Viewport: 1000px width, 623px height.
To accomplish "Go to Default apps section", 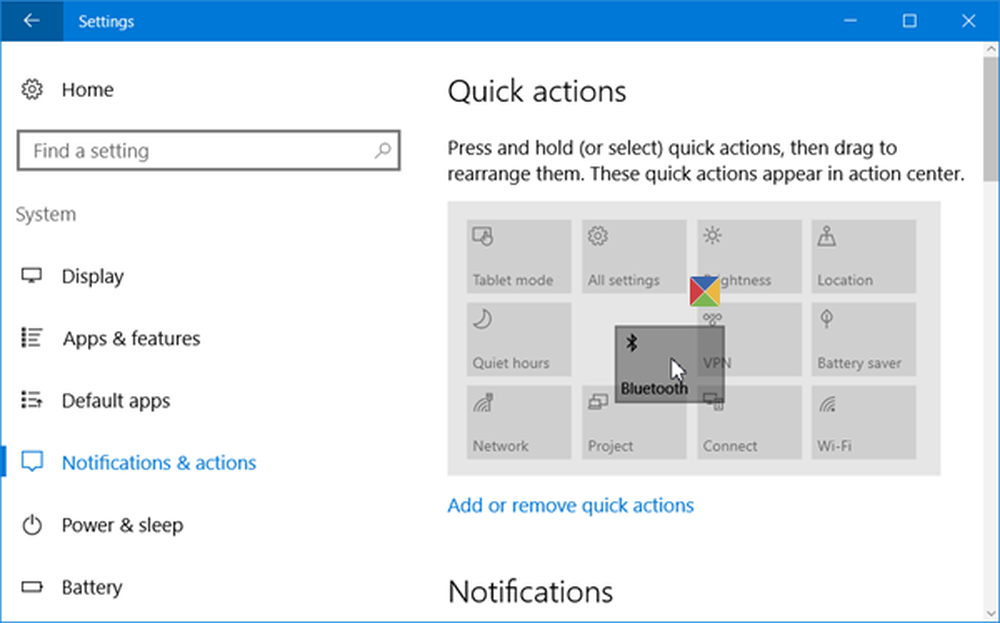I will coord(116,401).
